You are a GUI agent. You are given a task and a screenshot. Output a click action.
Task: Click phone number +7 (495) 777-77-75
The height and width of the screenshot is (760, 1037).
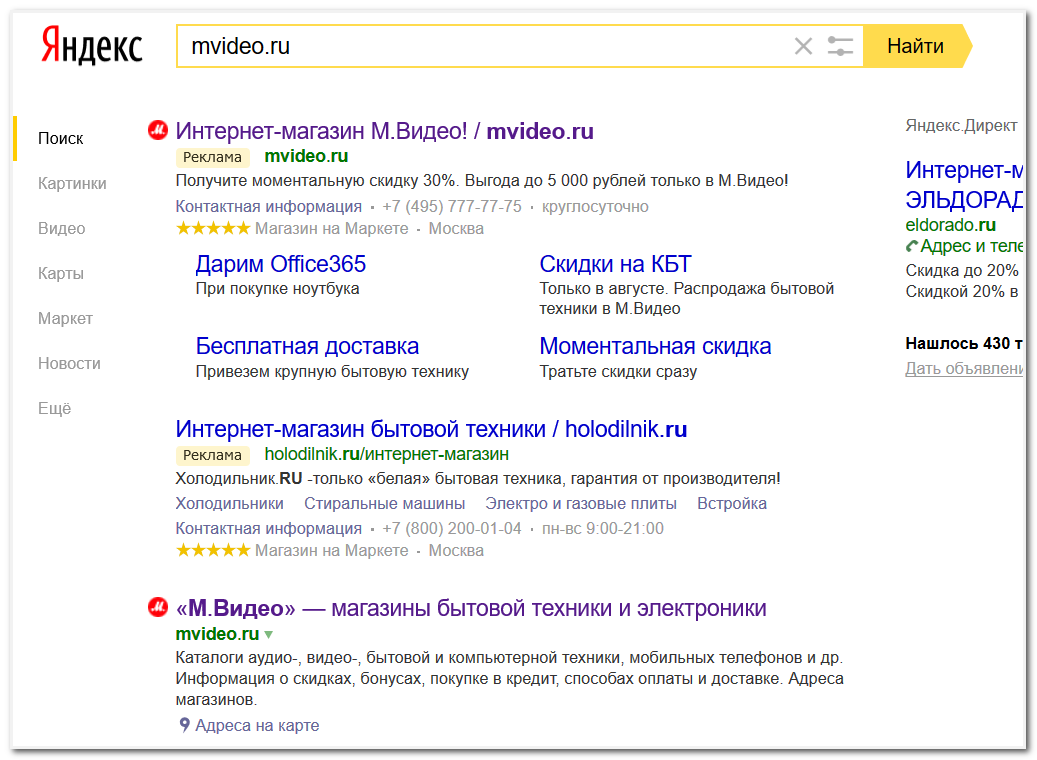coord(452,206)
